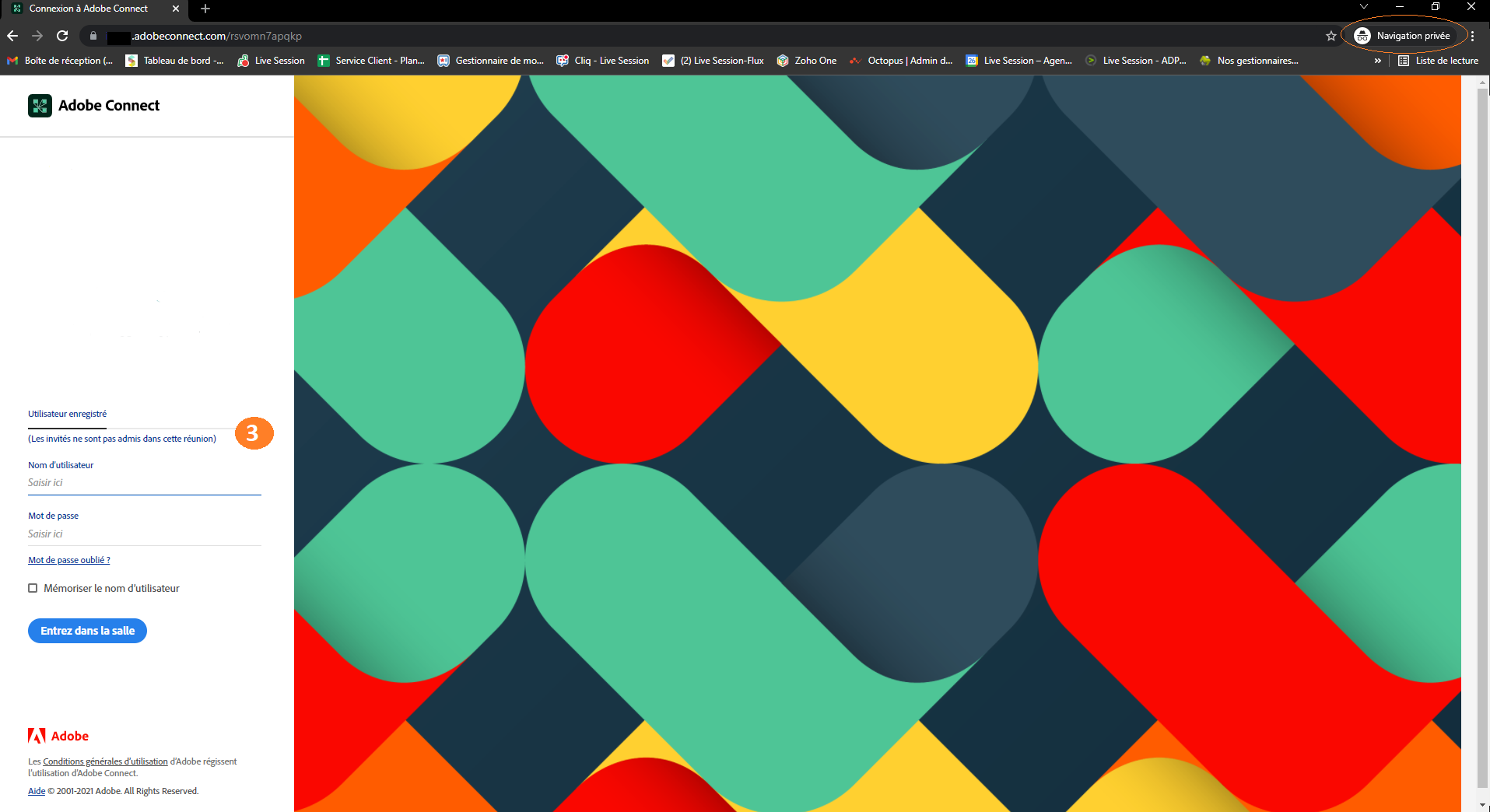Open Live Session – Agen... bookmark
This screenshot has height=812, width=1490.
pyautogui.click(x=1019, y=61)
